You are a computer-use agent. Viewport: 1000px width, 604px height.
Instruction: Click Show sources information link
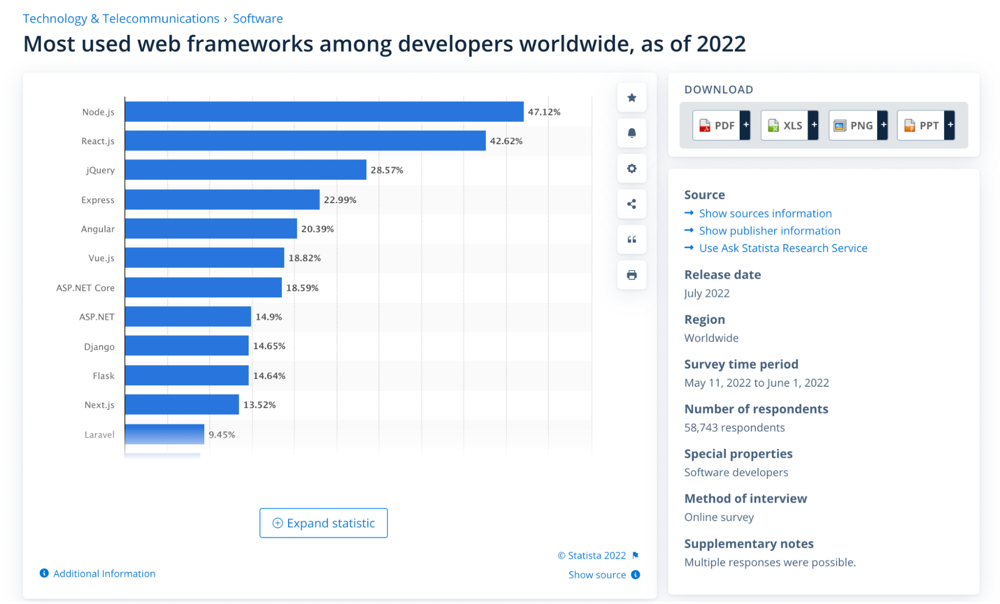coord(765,213)
